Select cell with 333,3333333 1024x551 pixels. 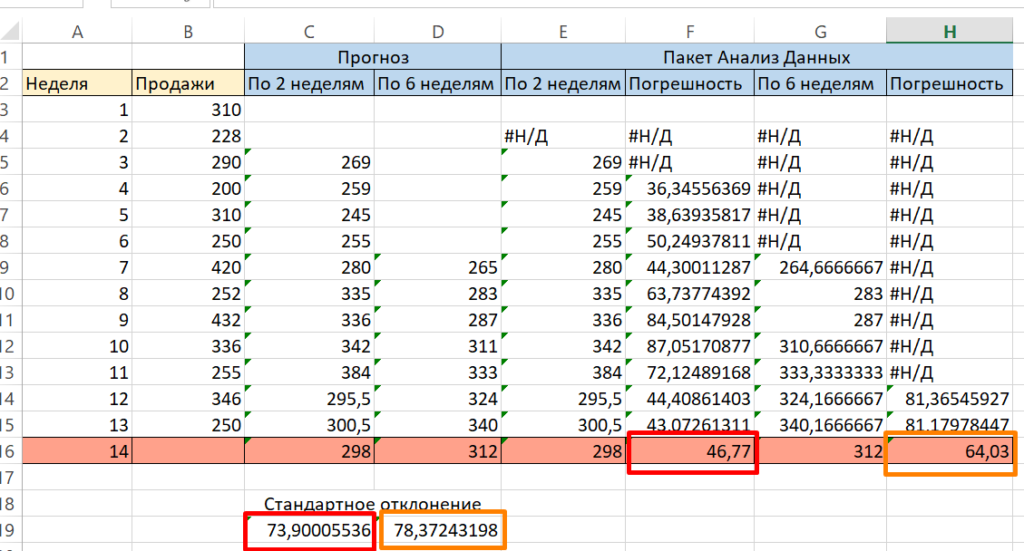(x=820, y=372)
